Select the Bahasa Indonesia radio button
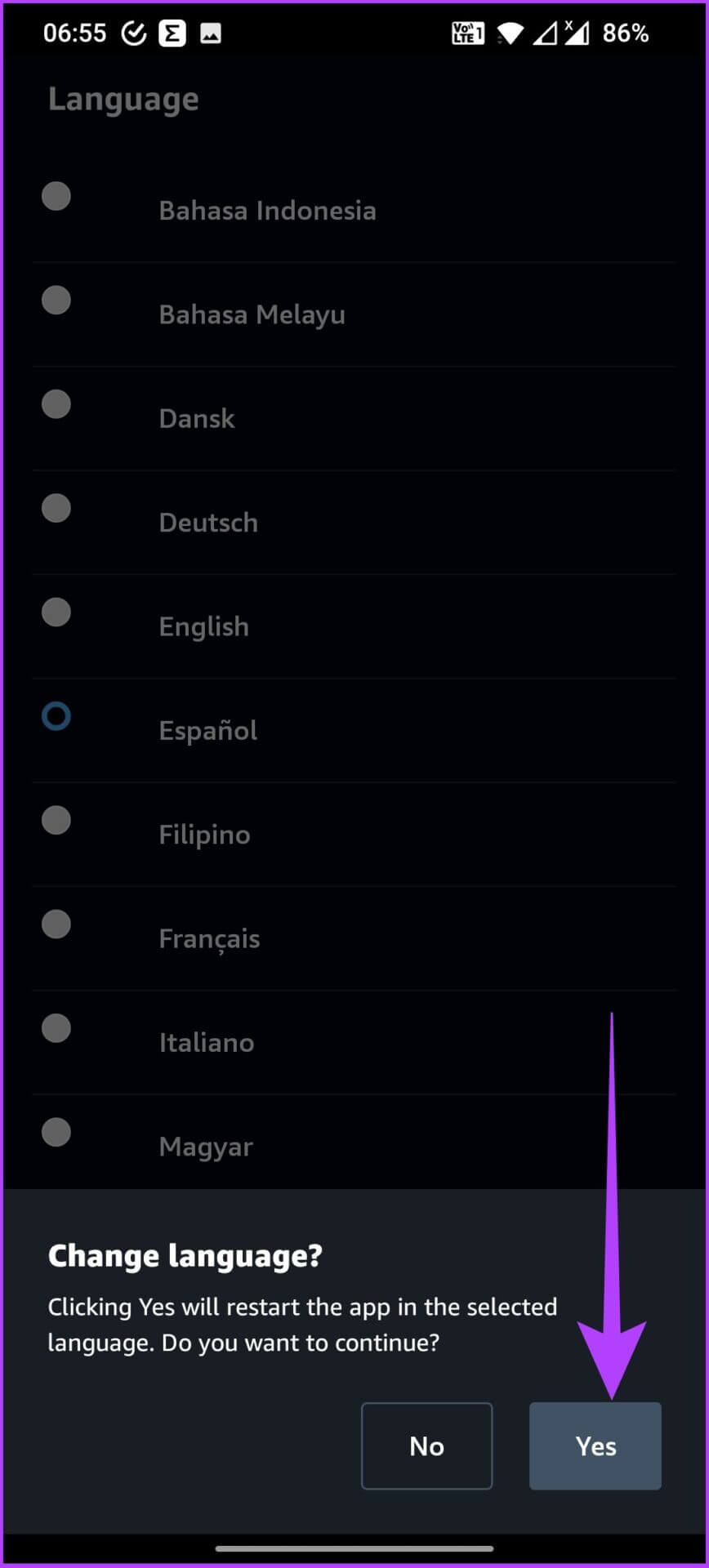Screen dimensions: 709x1568 (x=56, y=196)
